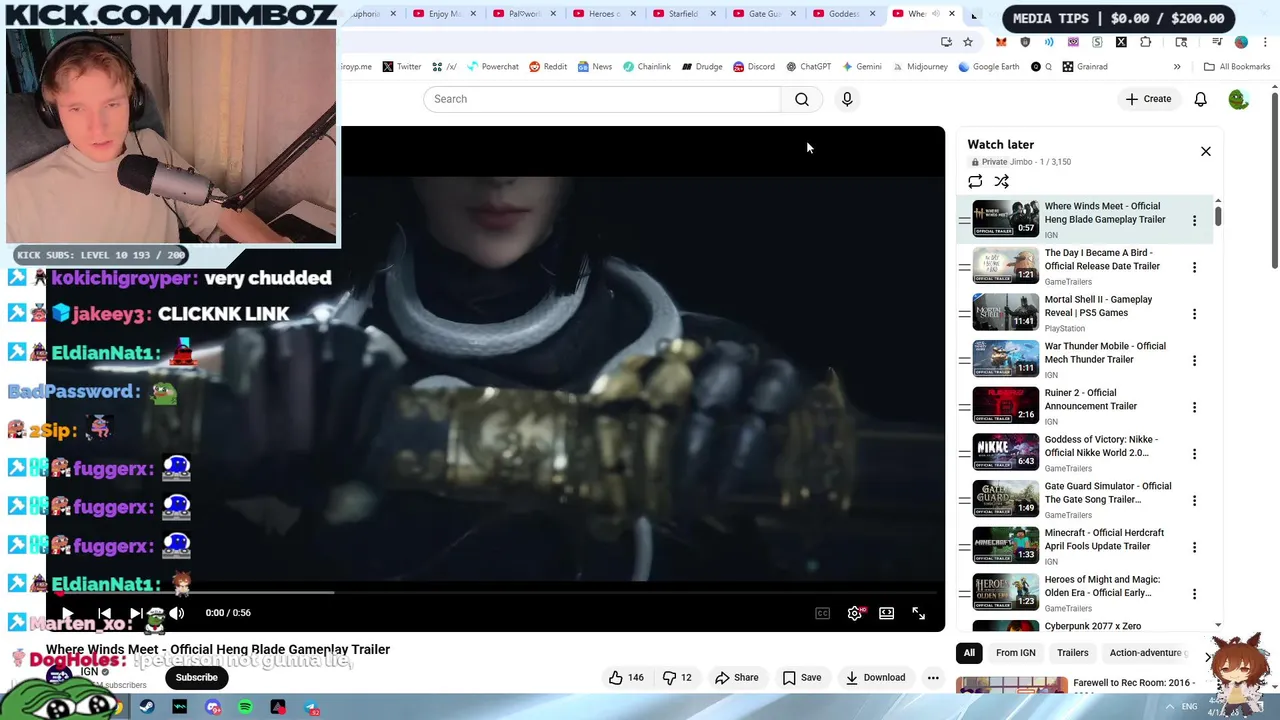Screen dimensions: 1280x720
Task: Dislike the video with 12 dislikes
Action: pos(678,677)
